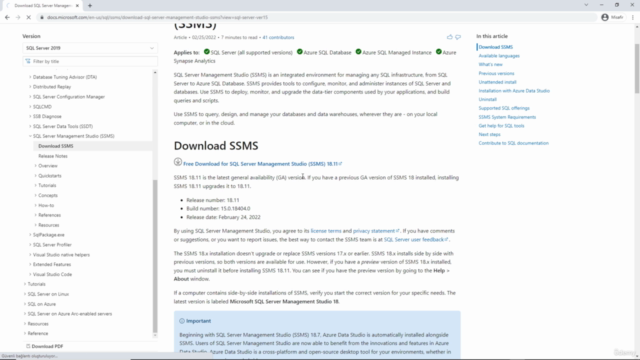Expand the Quickstarts node
640x360 pixels.
[36, 176]
